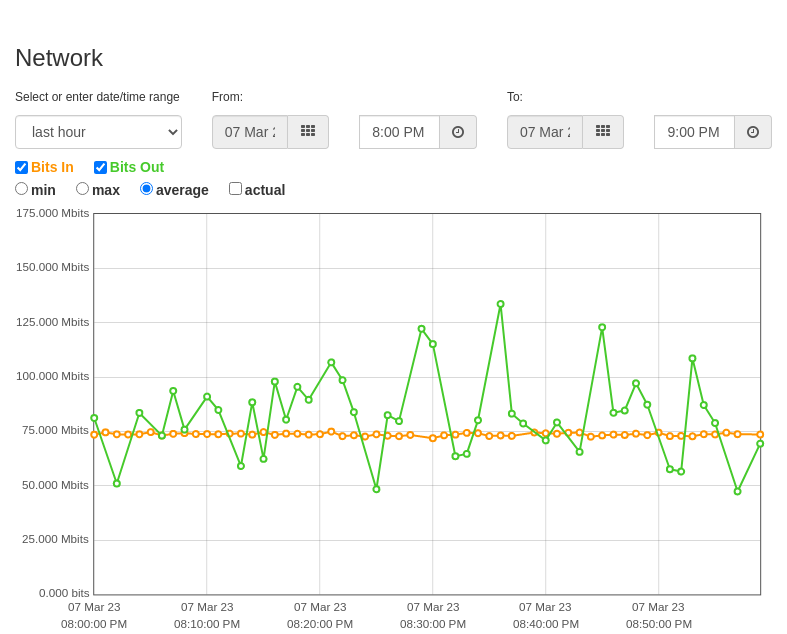
Task: Open the To date calendar grid icon
Action: 603,132
